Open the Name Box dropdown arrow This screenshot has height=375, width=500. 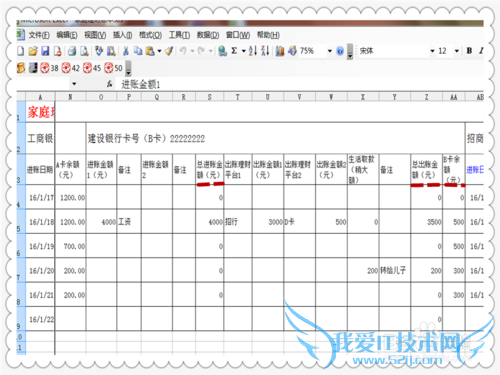click(x=74, y=84)
